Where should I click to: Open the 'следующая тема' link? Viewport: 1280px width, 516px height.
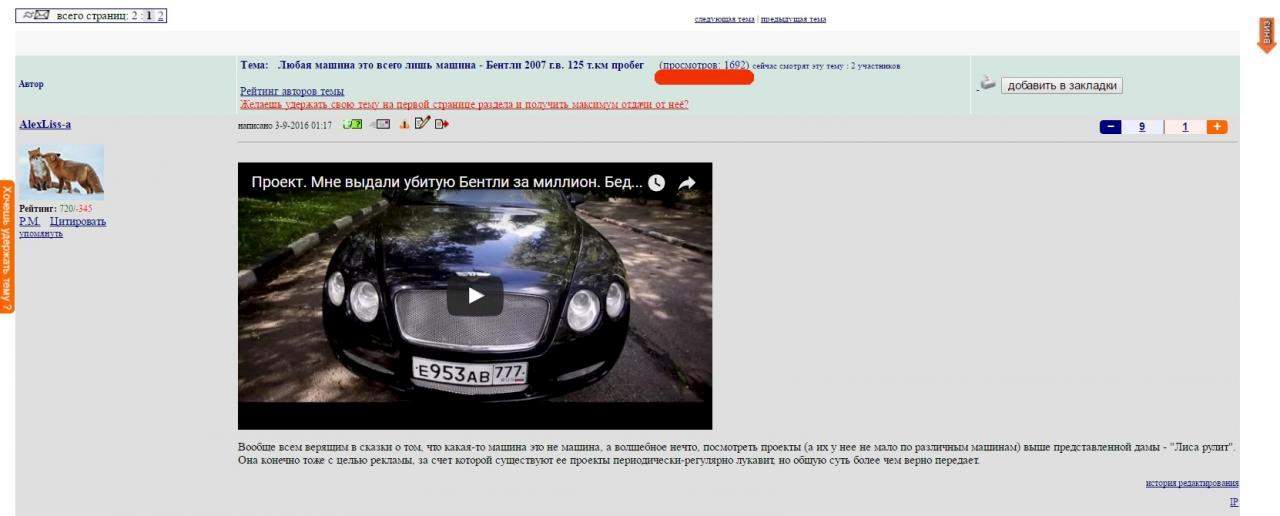tap(724, 19)
